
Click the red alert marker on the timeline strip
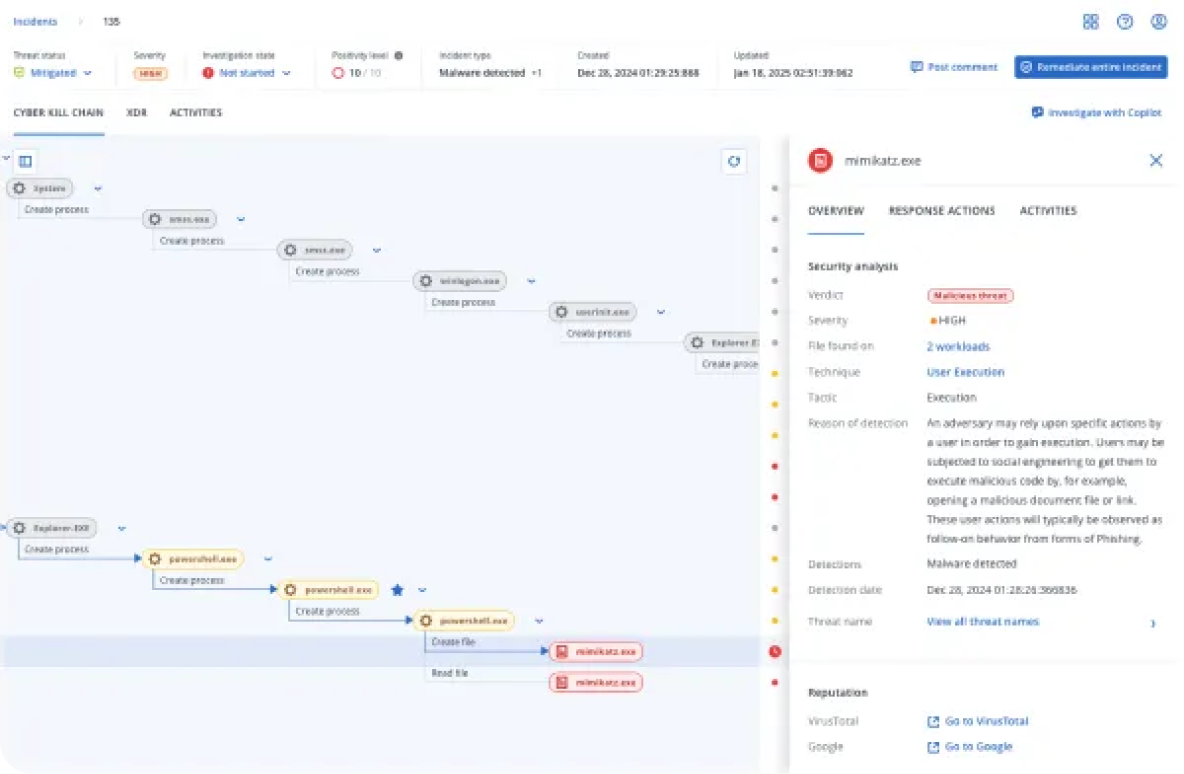tap(775, 651)
